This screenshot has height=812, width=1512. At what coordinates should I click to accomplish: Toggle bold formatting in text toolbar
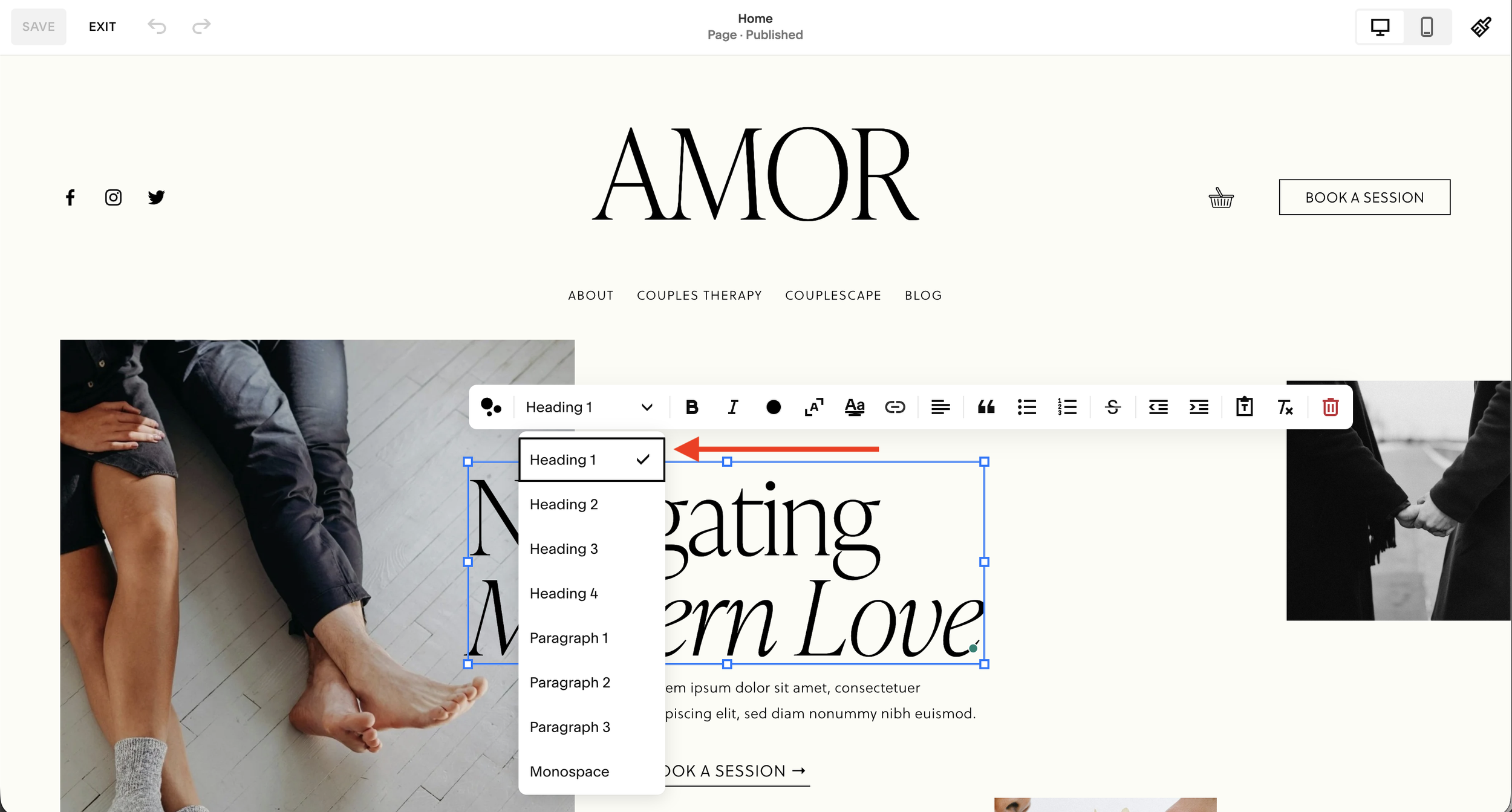[x=692, y=407]
